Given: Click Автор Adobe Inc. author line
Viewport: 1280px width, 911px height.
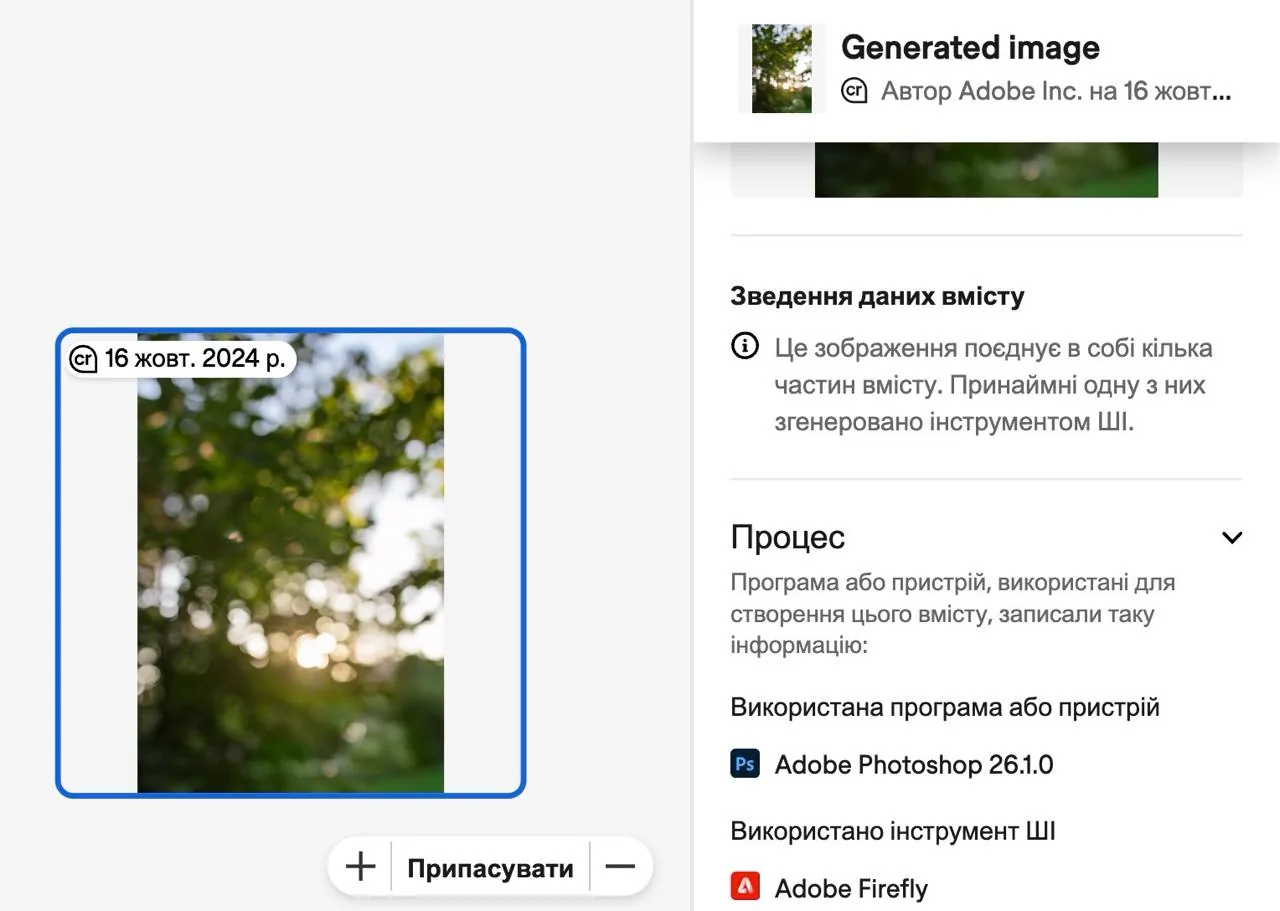Looking at the screenshot, I should click(1056, 91).
